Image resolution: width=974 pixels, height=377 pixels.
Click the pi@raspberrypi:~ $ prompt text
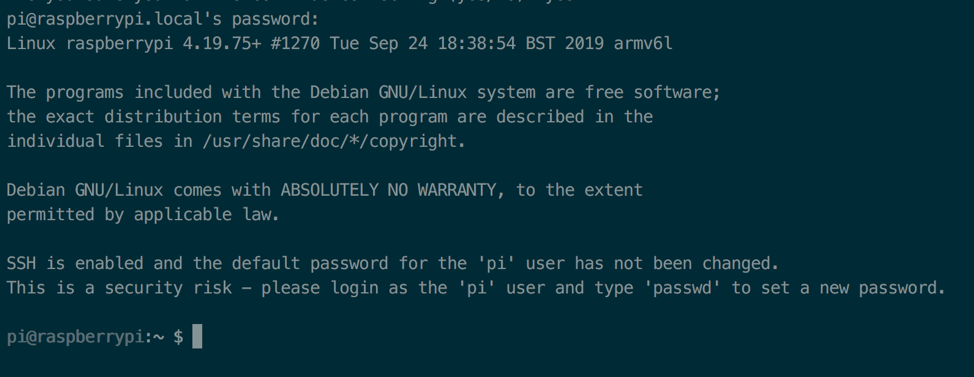(95, 337)
